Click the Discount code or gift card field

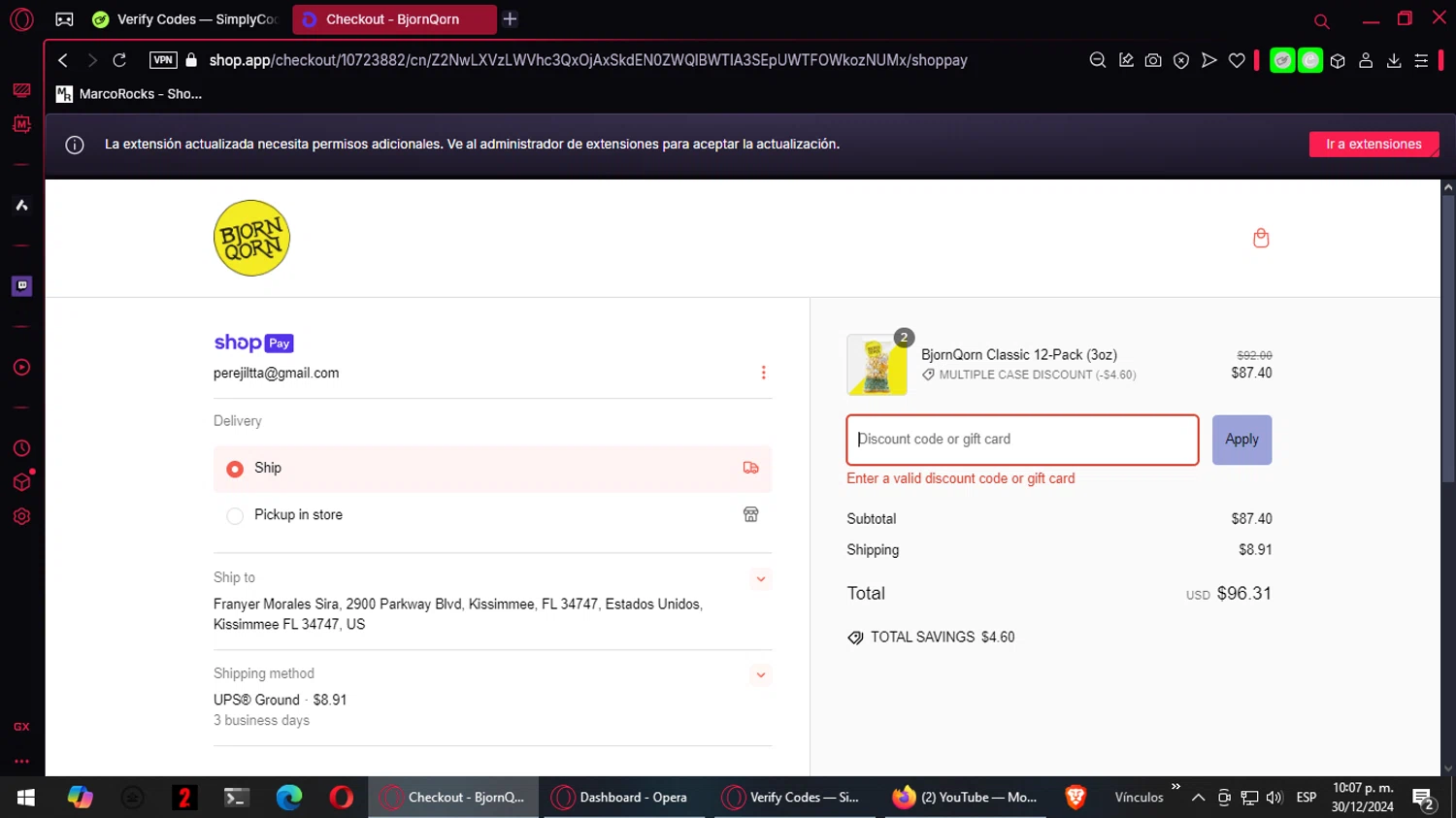[1022, 440]
